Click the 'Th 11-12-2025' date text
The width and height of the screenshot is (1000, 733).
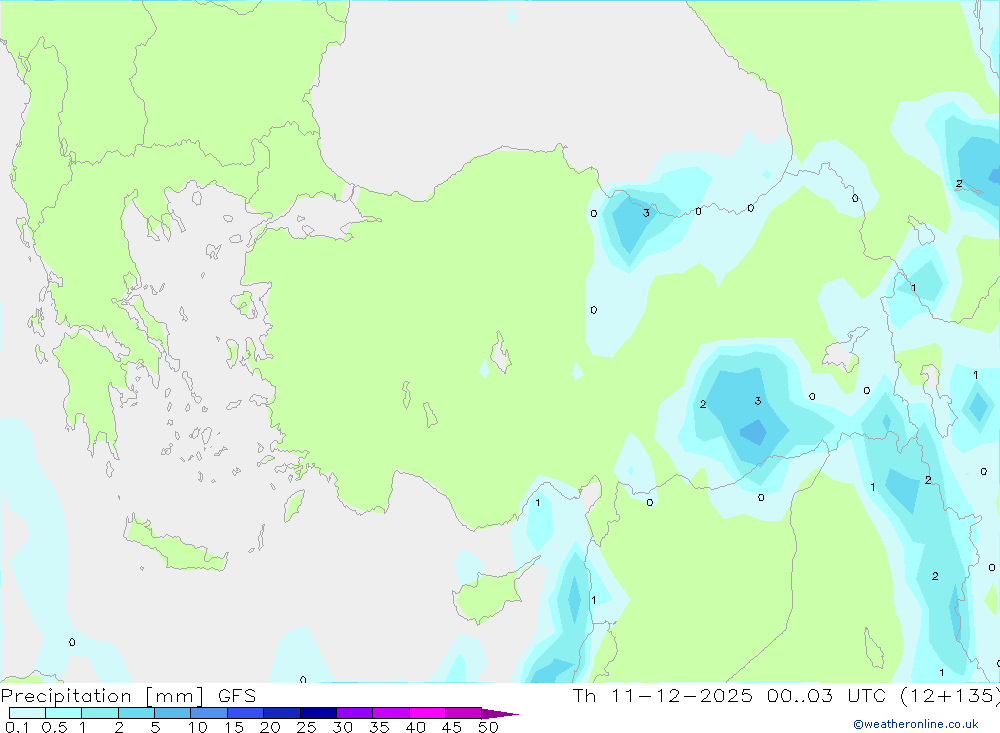pos(663,696)
